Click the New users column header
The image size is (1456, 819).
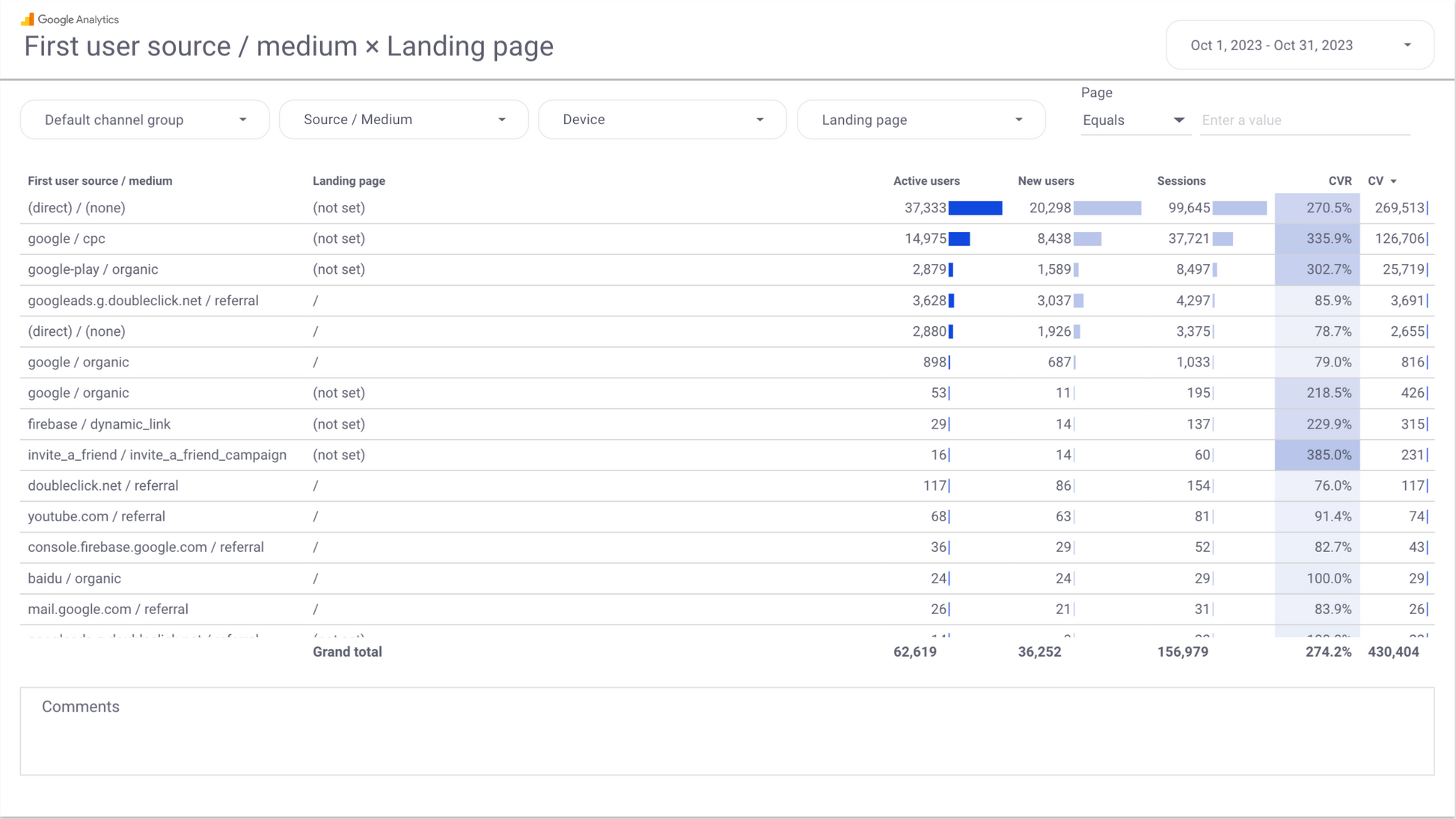click(1045, 181)
